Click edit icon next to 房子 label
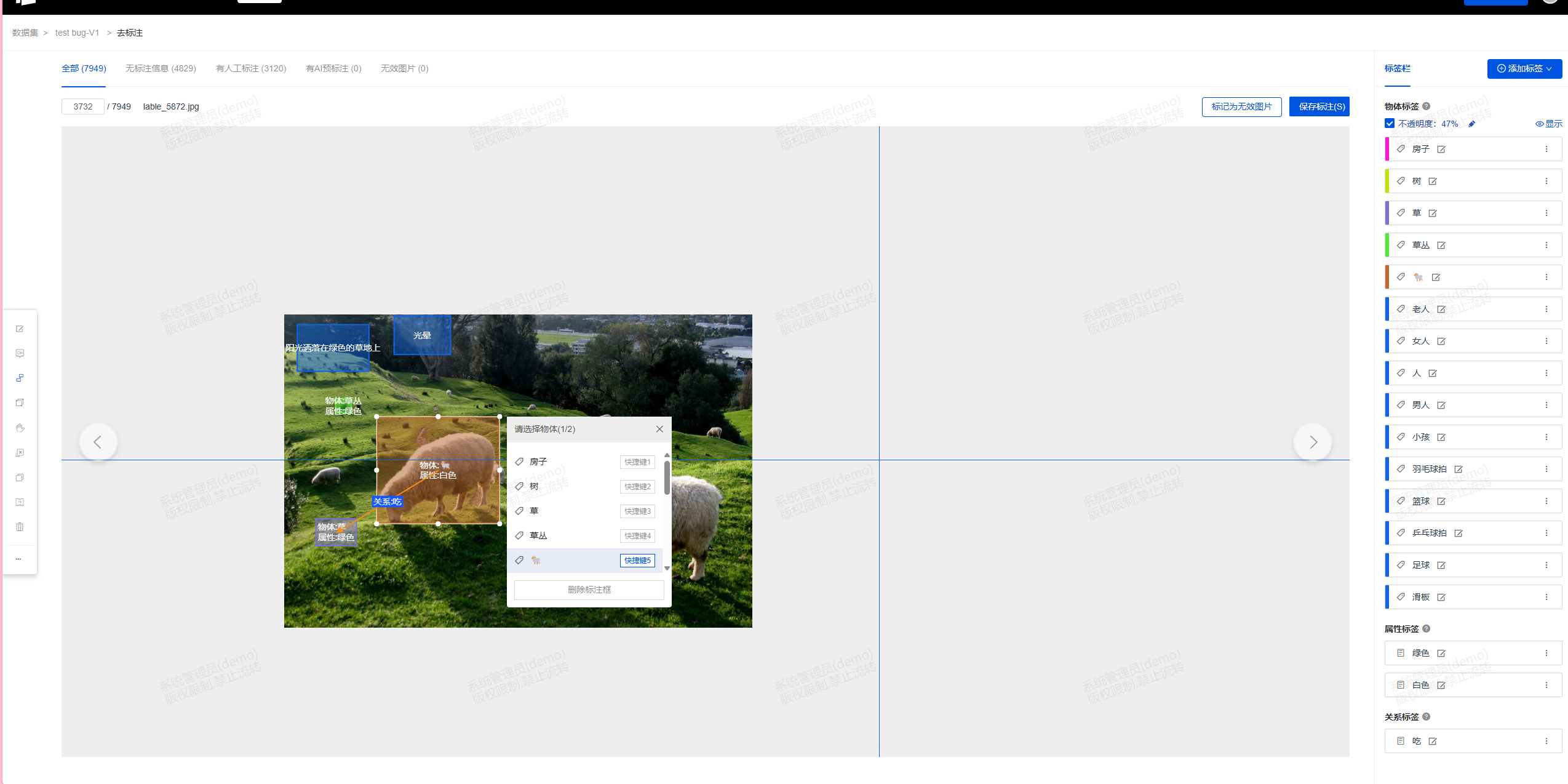 coord(1441,150)
